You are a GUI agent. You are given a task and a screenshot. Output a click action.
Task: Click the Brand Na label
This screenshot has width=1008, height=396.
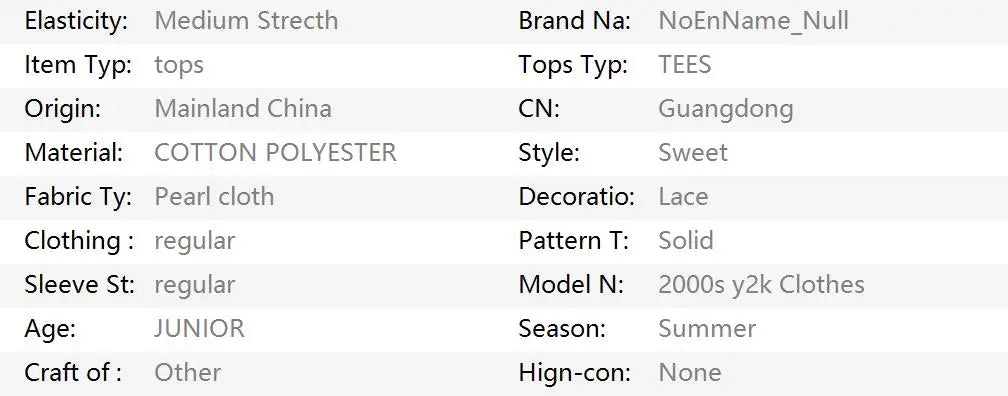[575, 21]
